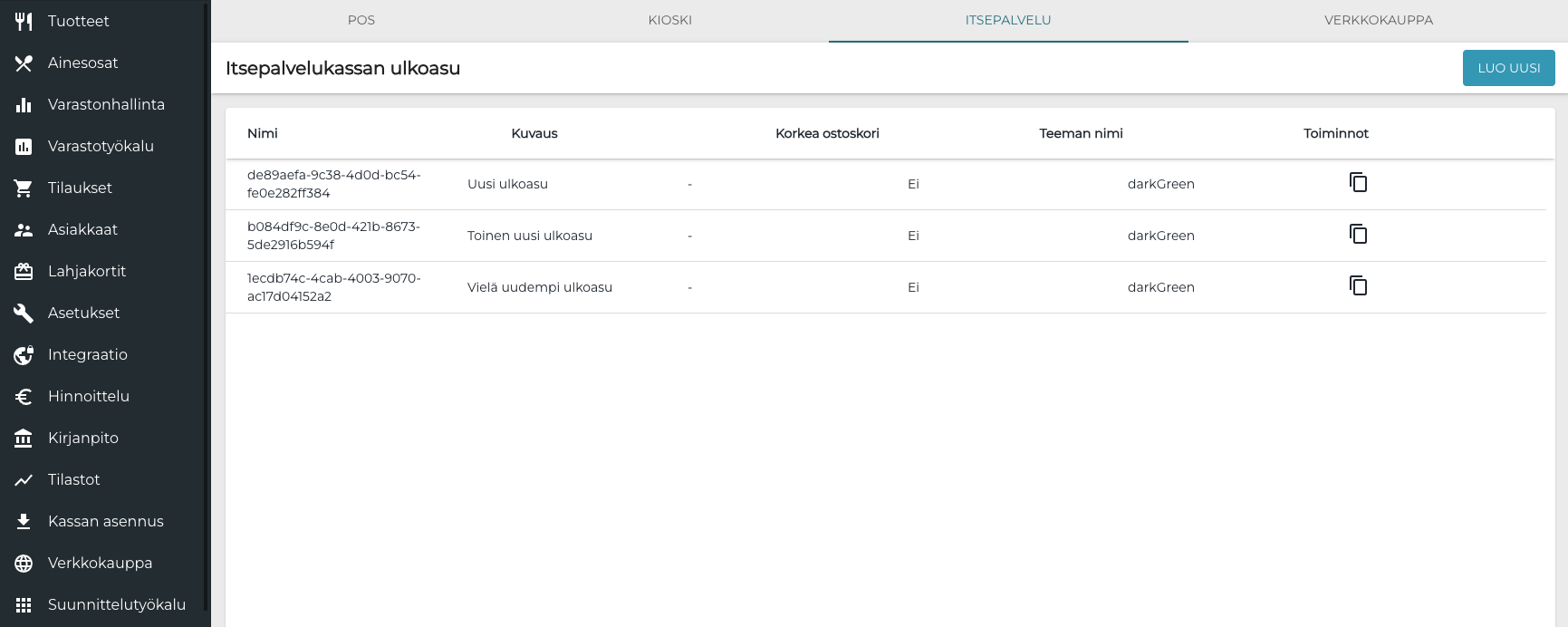Viewport: 1568px width, 627px height.
Task: Click the Hinnoittelu euro icon
Action: [24, 396]
